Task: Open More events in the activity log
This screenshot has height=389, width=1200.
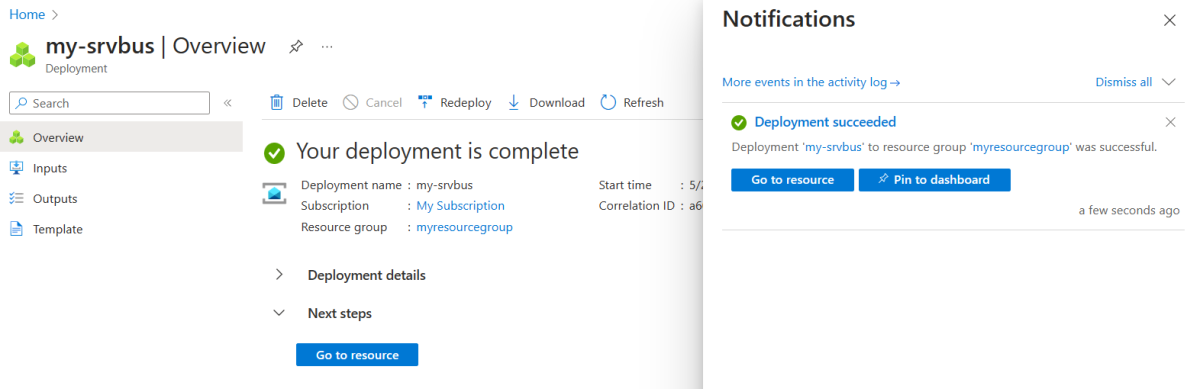Action: [x=811, y=82]
